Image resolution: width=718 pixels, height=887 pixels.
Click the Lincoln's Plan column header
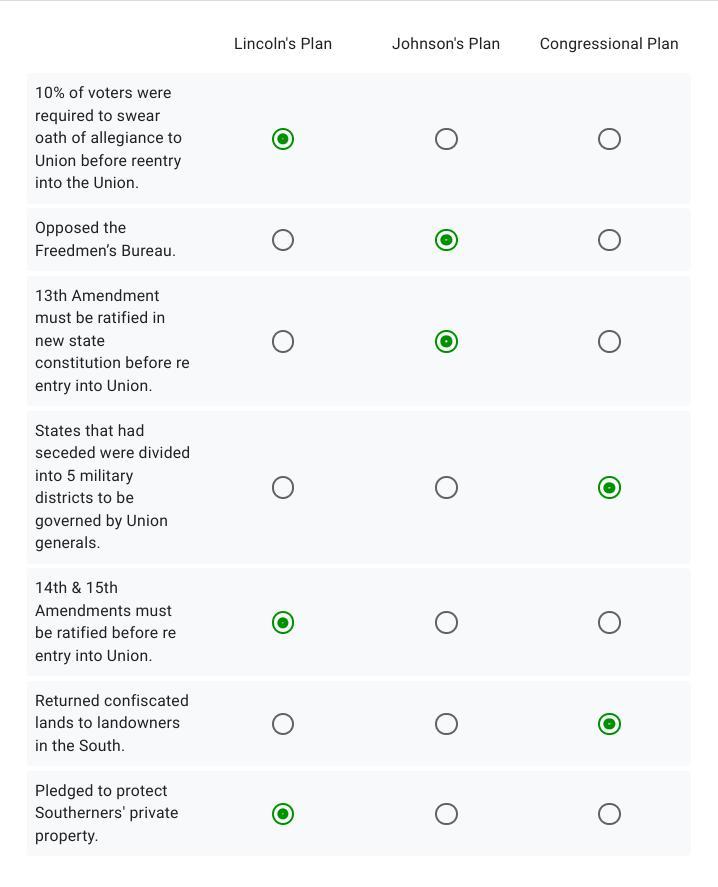click(x=283, y=44)
